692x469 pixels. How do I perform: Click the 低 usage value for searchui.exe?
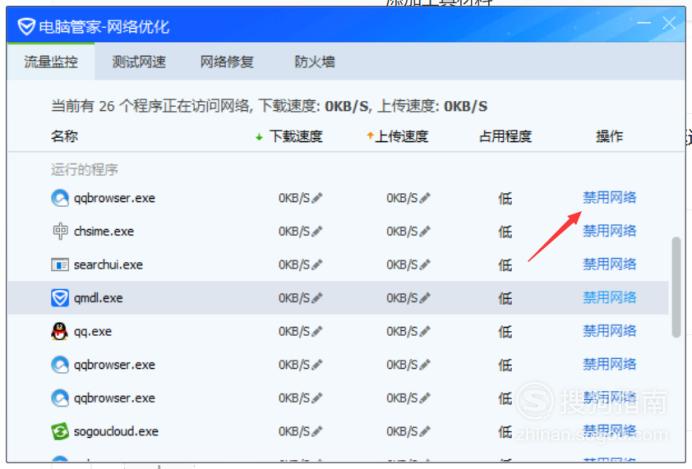[x=505, y=265]
